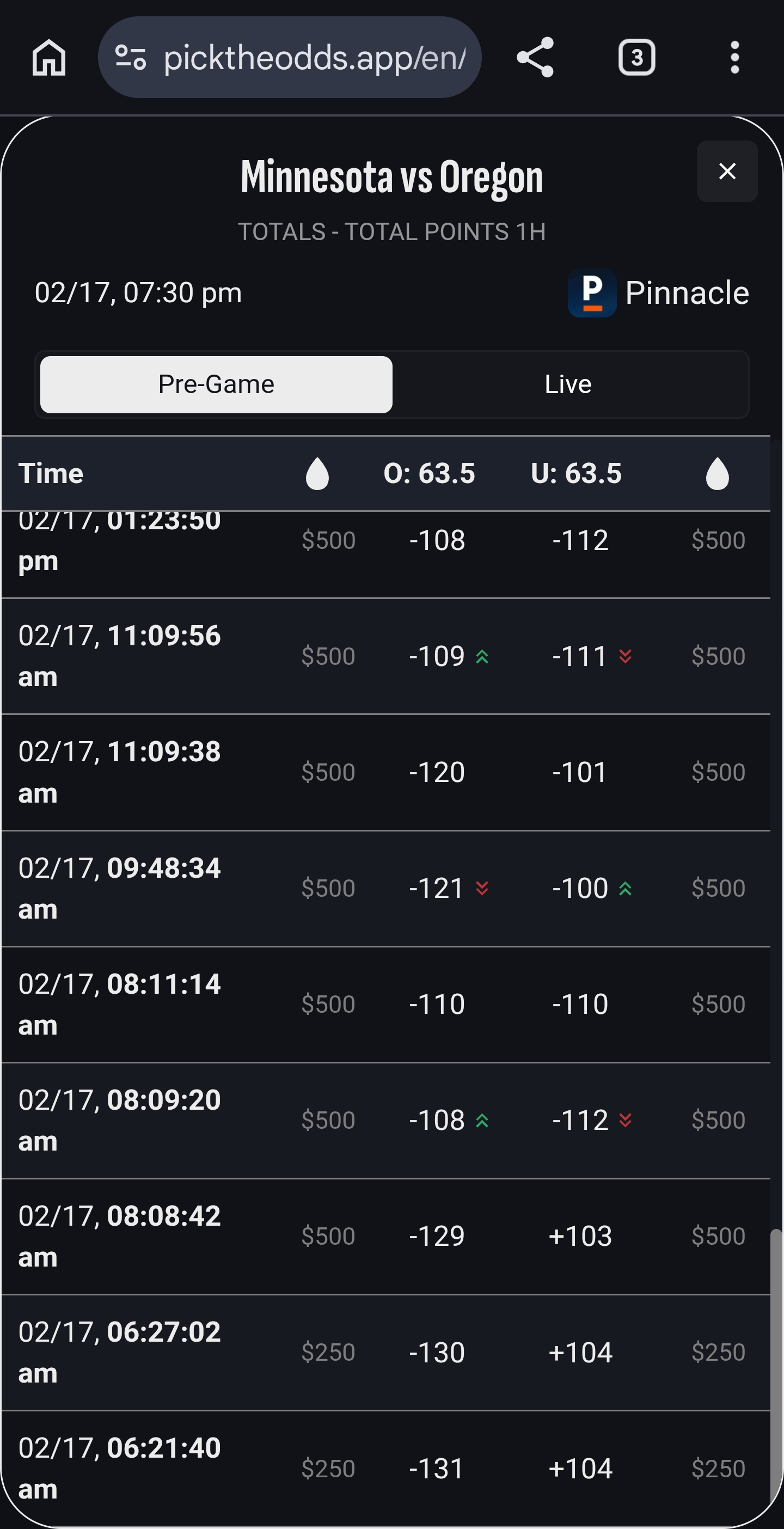Open the tab switcher showing 3 tabs
Screen dimensions: 784x1529
pyautogui.click(x=636, y=58)
